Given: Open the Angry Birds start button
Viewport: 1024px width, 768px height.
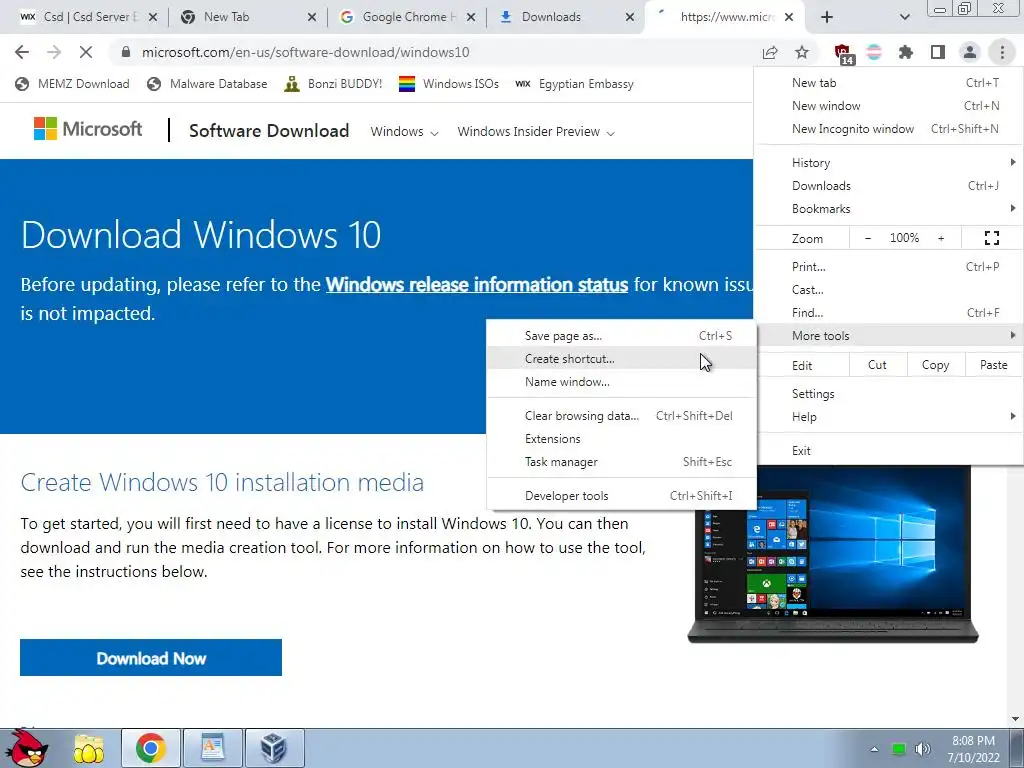Looking at the screenshot, I should tap(27, 748).
